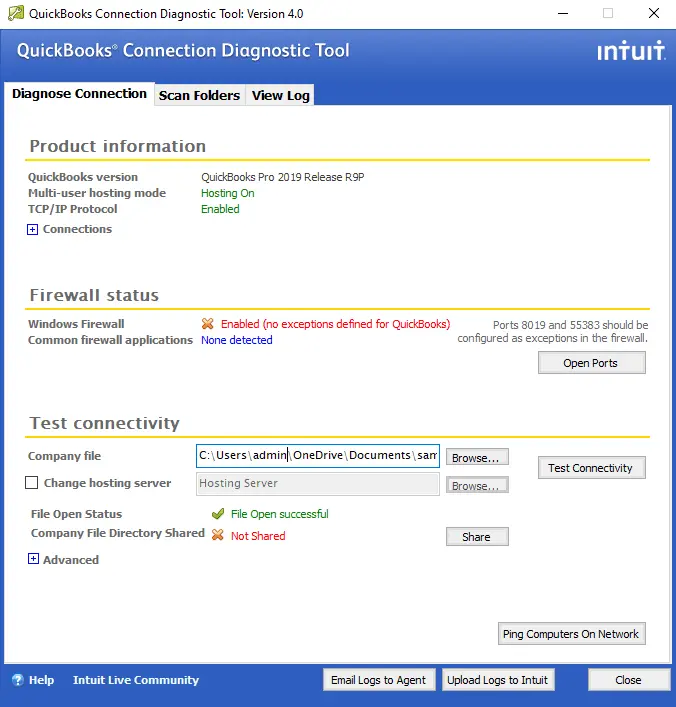
Task: Click the Close button at the bottom
Action: click(629, 679)
